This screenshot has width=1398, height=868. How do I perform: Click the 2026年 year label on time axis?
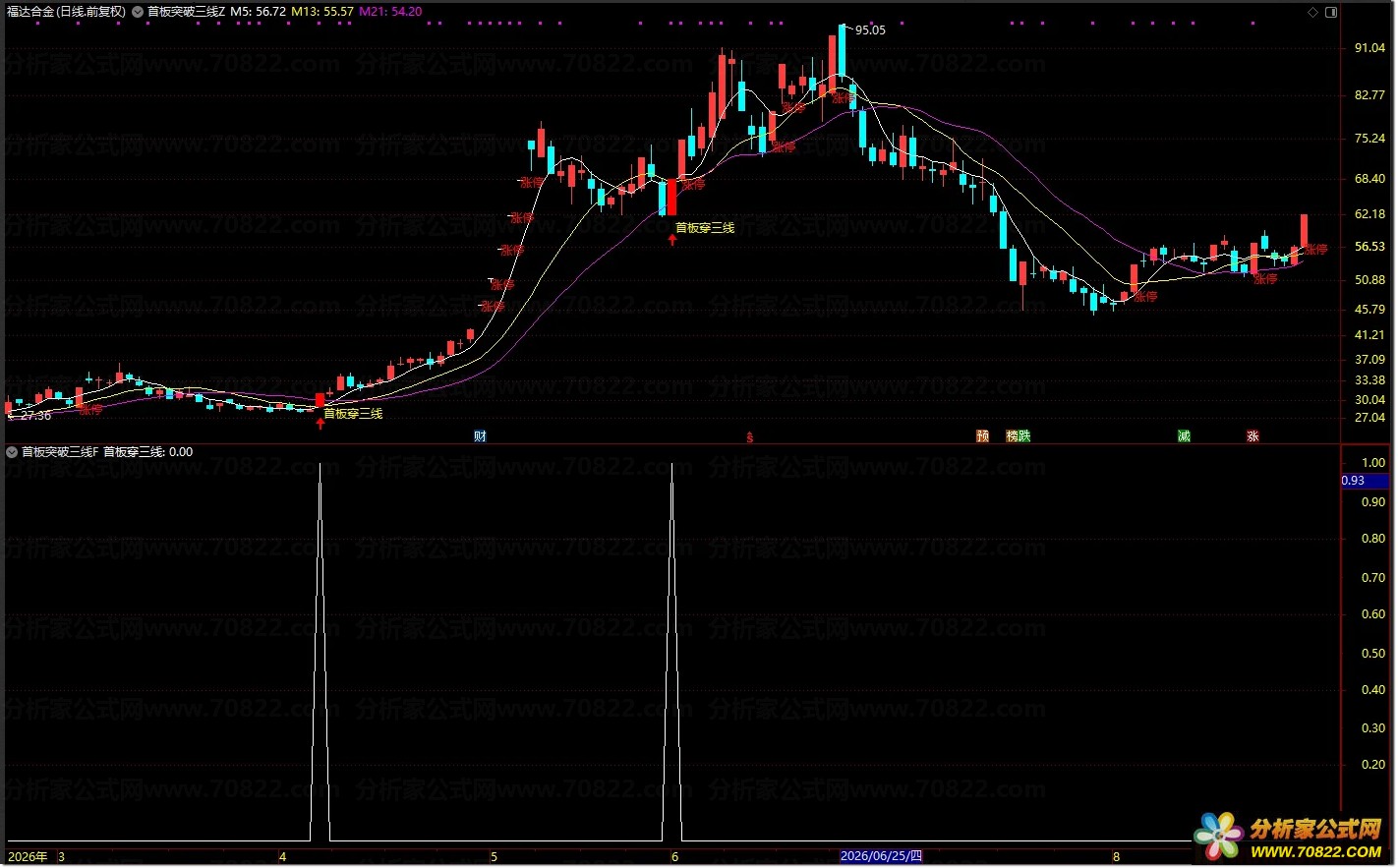pyautogui.click(x=28, y=857)
